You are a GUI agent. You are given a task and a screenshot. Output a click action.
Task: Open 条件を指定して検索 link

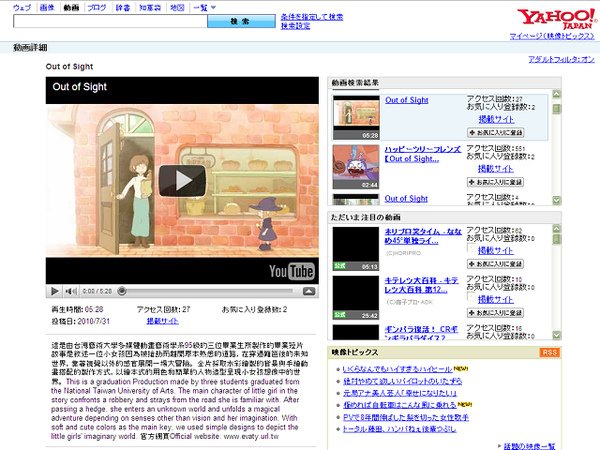click(312, 17)
